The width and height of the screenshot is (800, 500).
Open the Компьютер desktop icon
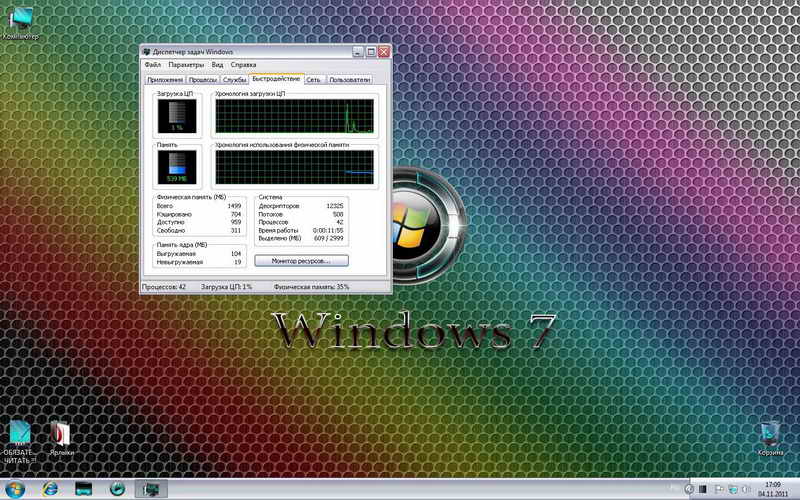point(20,23)
